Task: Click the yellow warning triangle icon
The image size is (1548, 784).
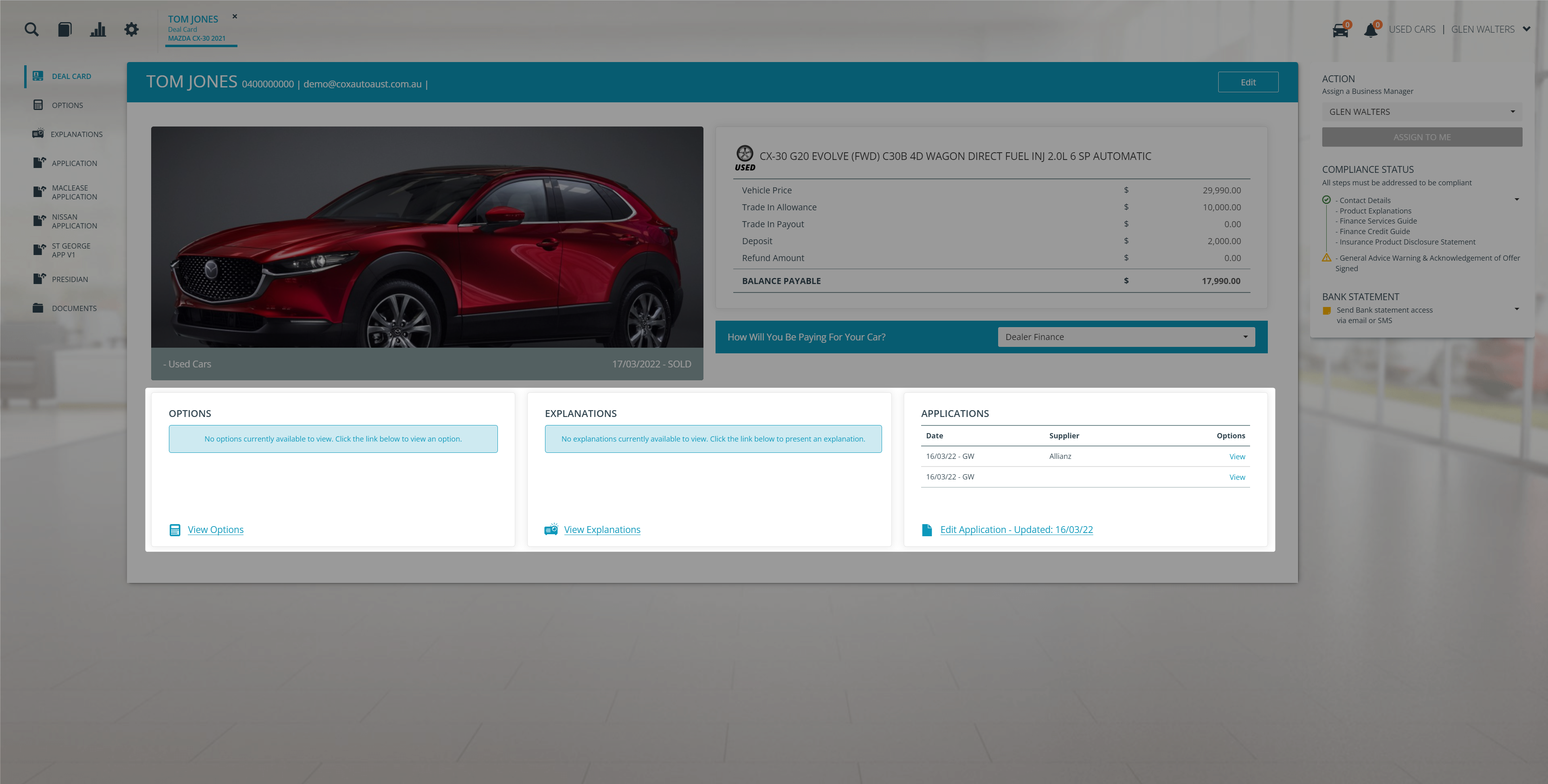Action: (x=1326, y=258)
